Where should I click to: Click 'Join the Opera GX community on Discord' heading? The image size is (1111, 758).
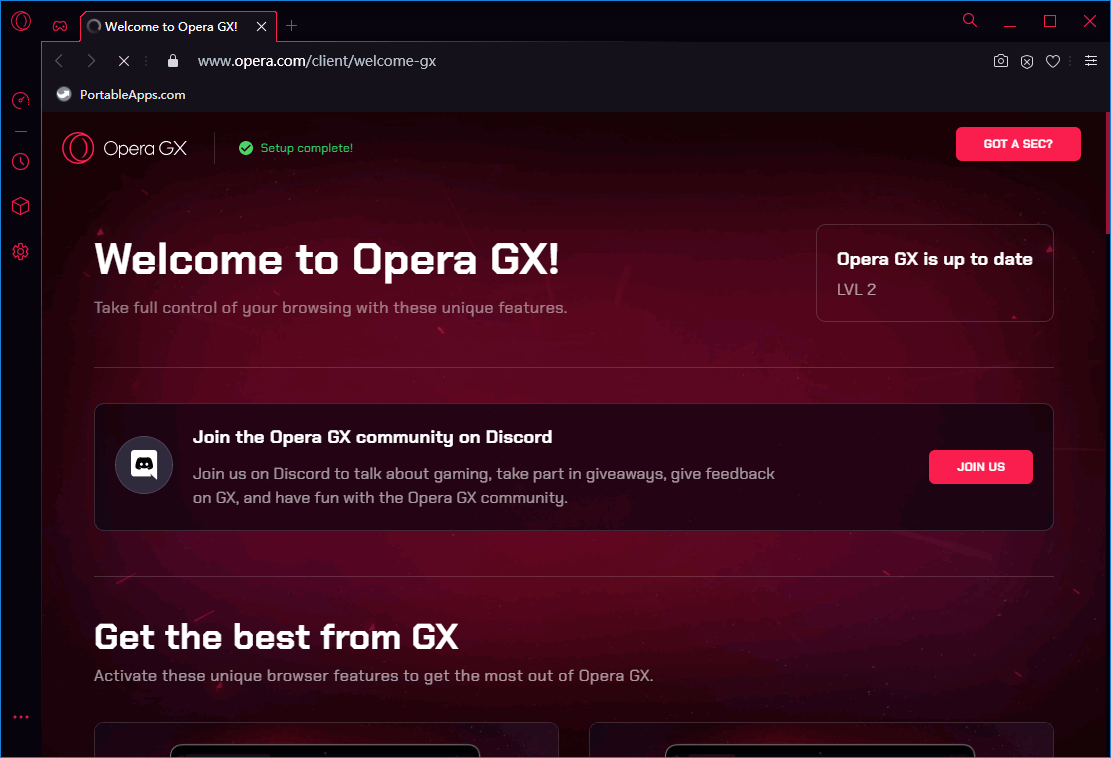[372, 437]
